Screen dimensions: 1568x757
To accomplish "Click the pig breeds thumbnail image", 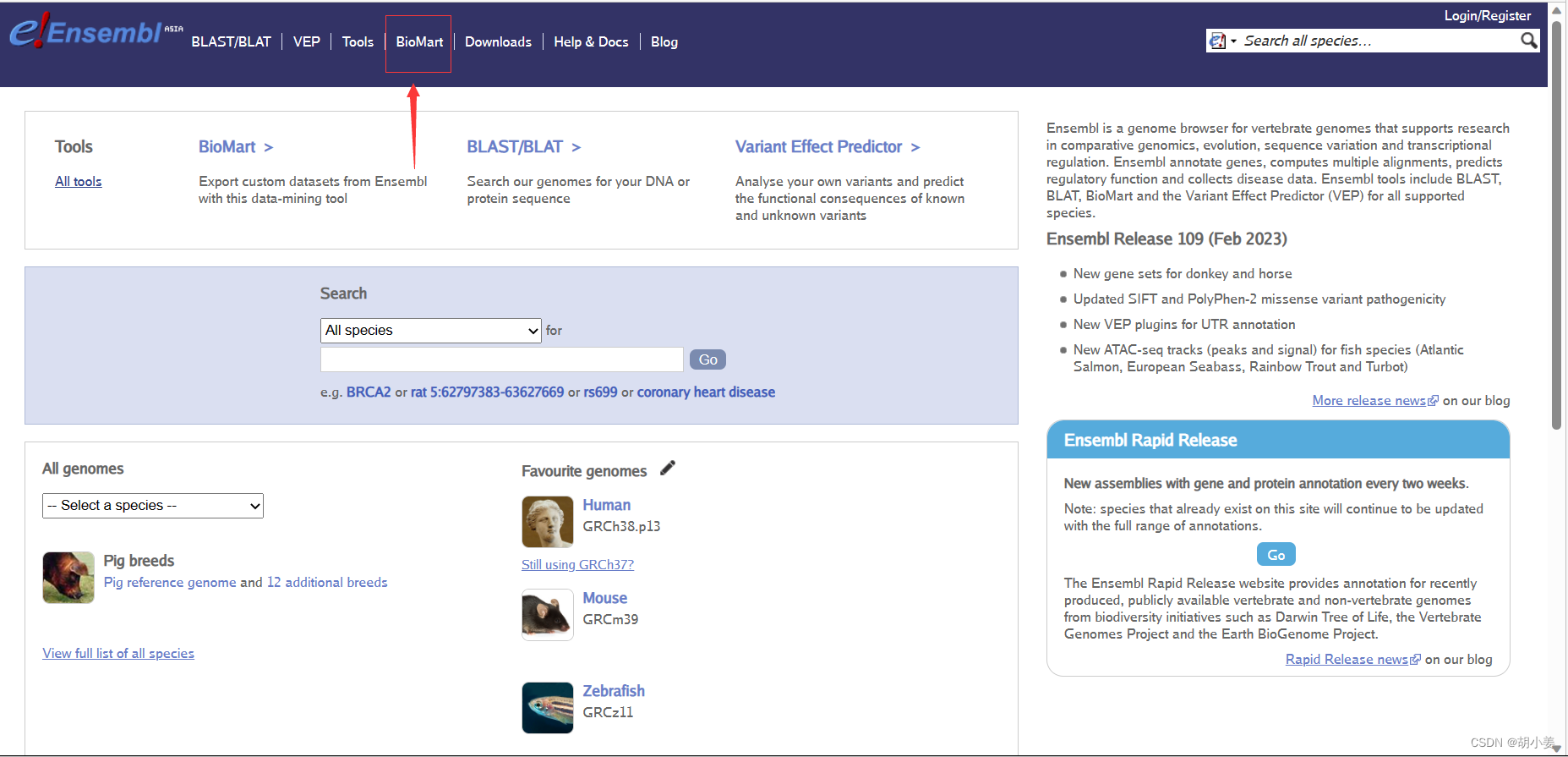I will pyautogui.click(x=68, y=578).
